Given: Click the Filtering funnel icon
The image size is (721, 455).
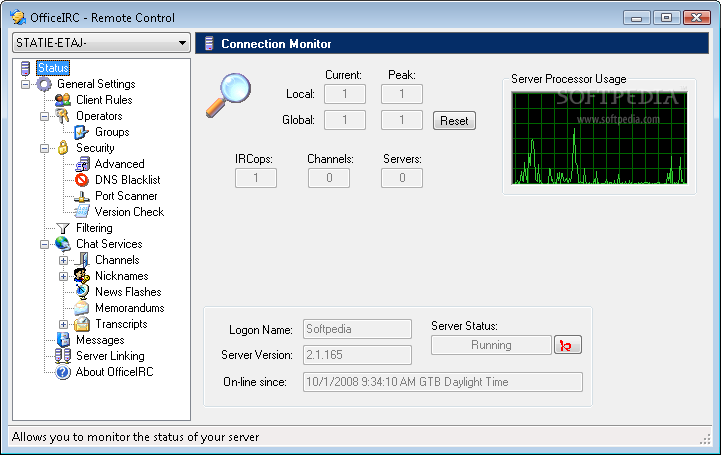Looking at the screenshot, I should click(x=63, y=228).
